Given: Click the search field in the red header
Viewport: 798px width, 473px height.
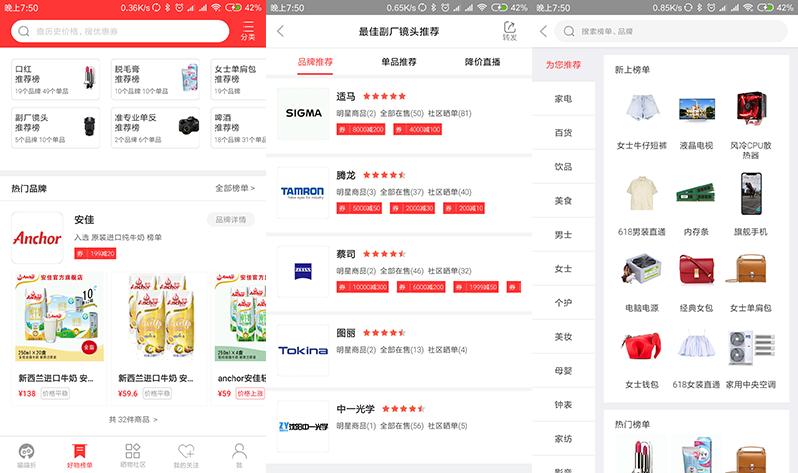Looking at the screenshot, I should click(120, 31).
